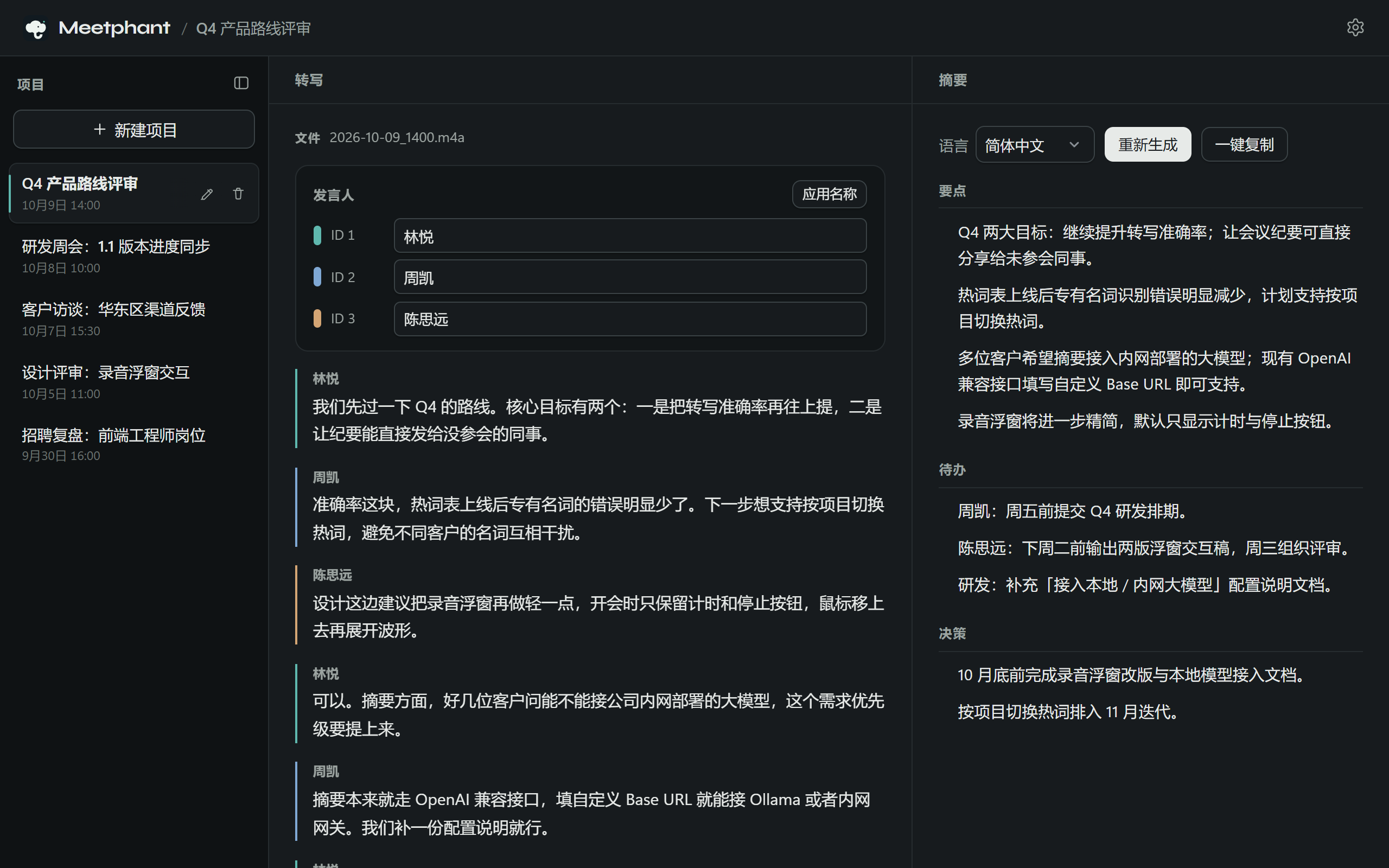Open the 简体中文 language dropdown
Viewport: 1389px width, 868px height.
pyautogui.click(x=1034, y=145)
